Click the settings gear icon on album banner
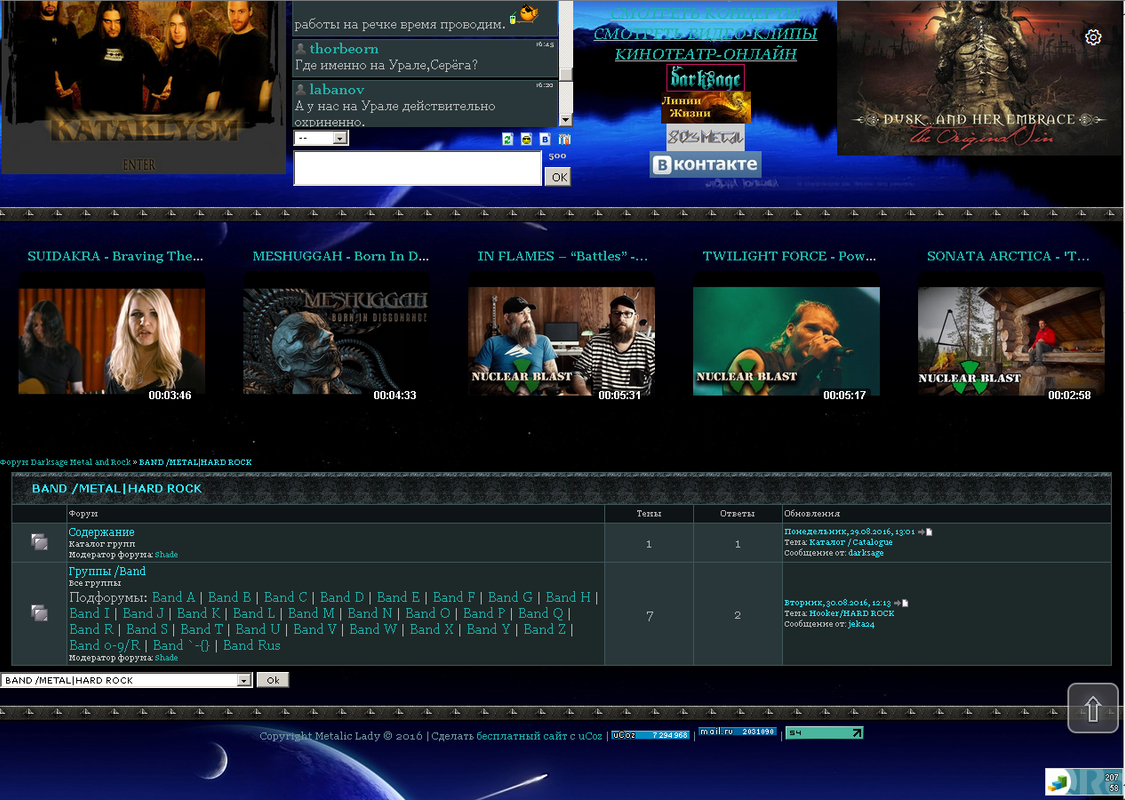 pyautogui.click(x=1093, y=37)
